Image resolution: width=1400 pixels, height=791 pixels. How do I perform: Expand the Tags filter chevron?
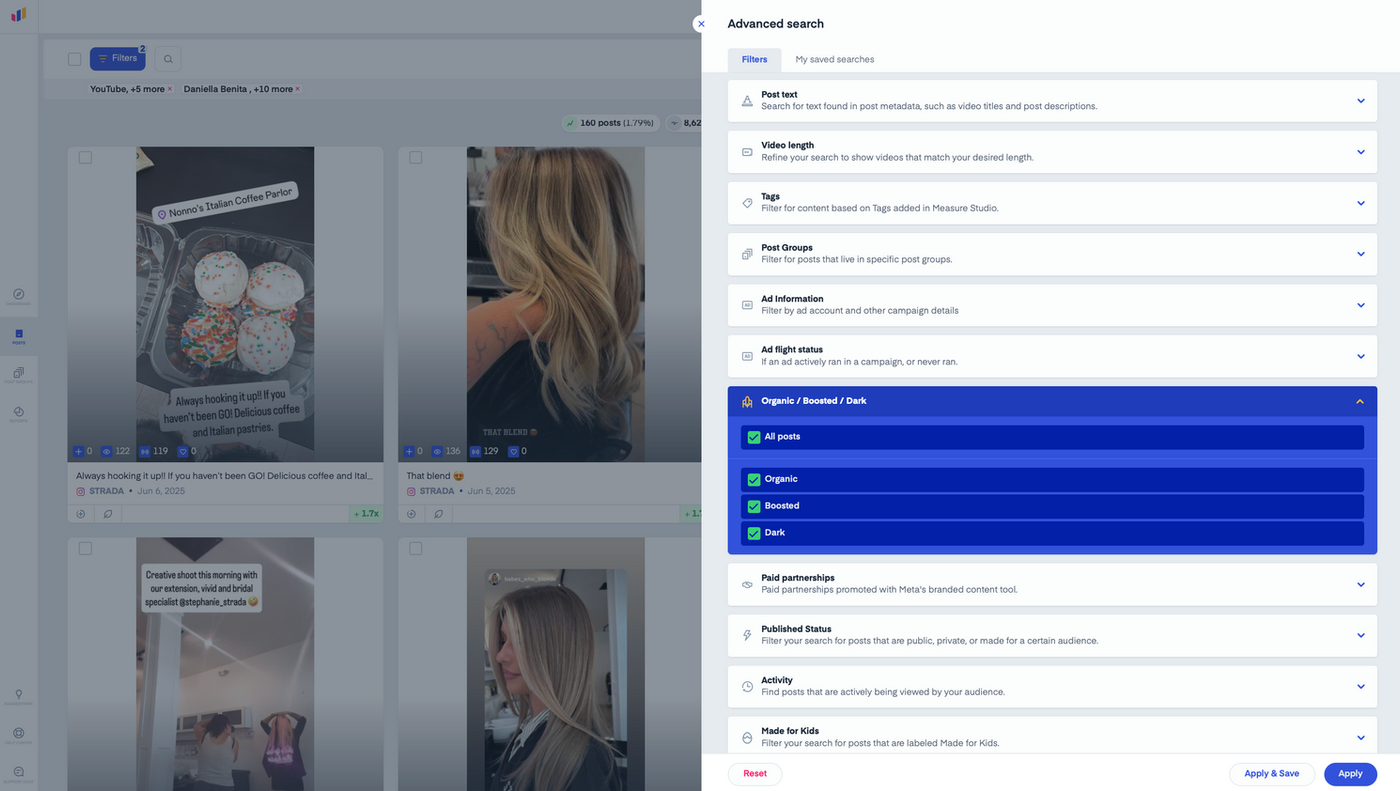pyautogui.click(x=1360, y=203)
